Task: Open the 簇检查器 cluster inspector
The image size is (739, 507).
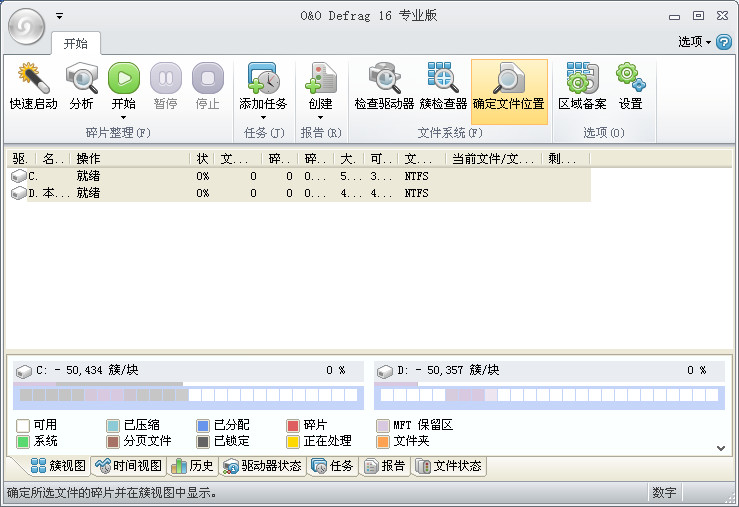Action: tap(443, 87)
